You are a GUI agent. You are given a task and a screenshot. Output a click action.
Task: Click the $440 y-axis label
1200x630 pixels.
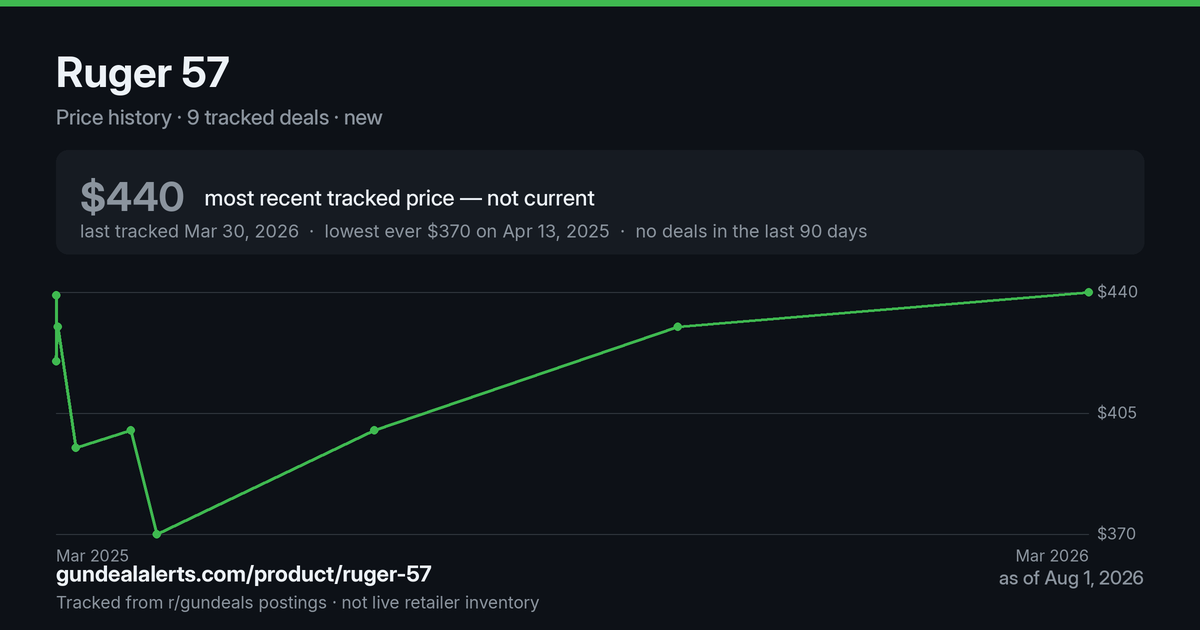(1117, 292)
